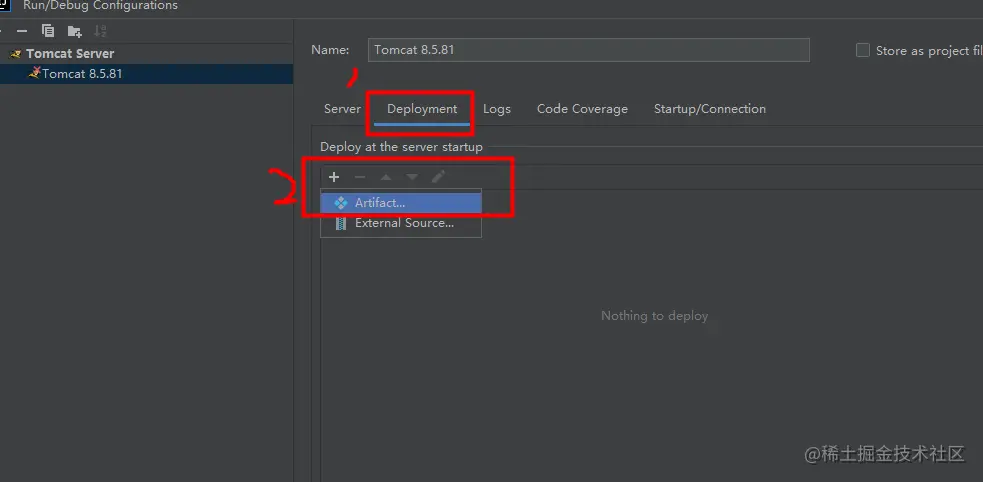983x482 pixels.
Task: Remove the configuration with the minus icon
Action: coord(22,31)
